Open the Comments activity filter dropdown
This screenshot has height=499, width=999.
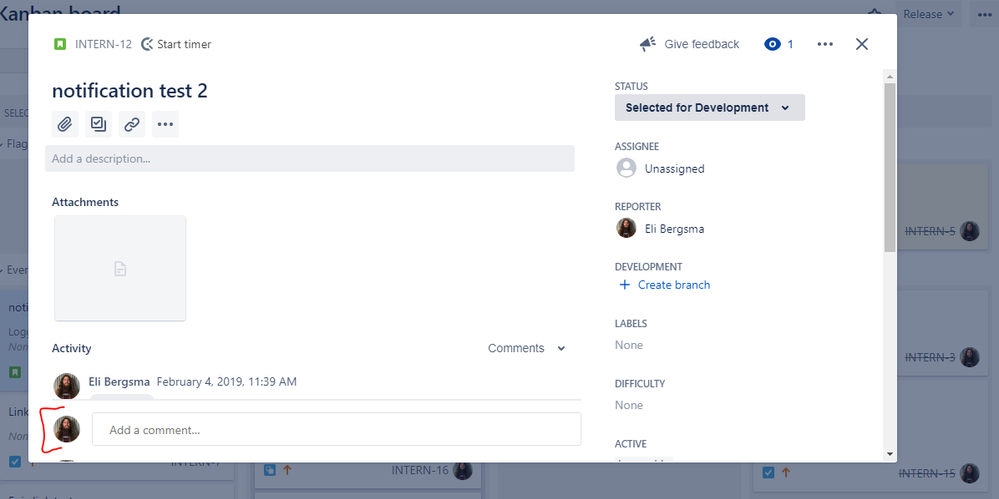526,348
